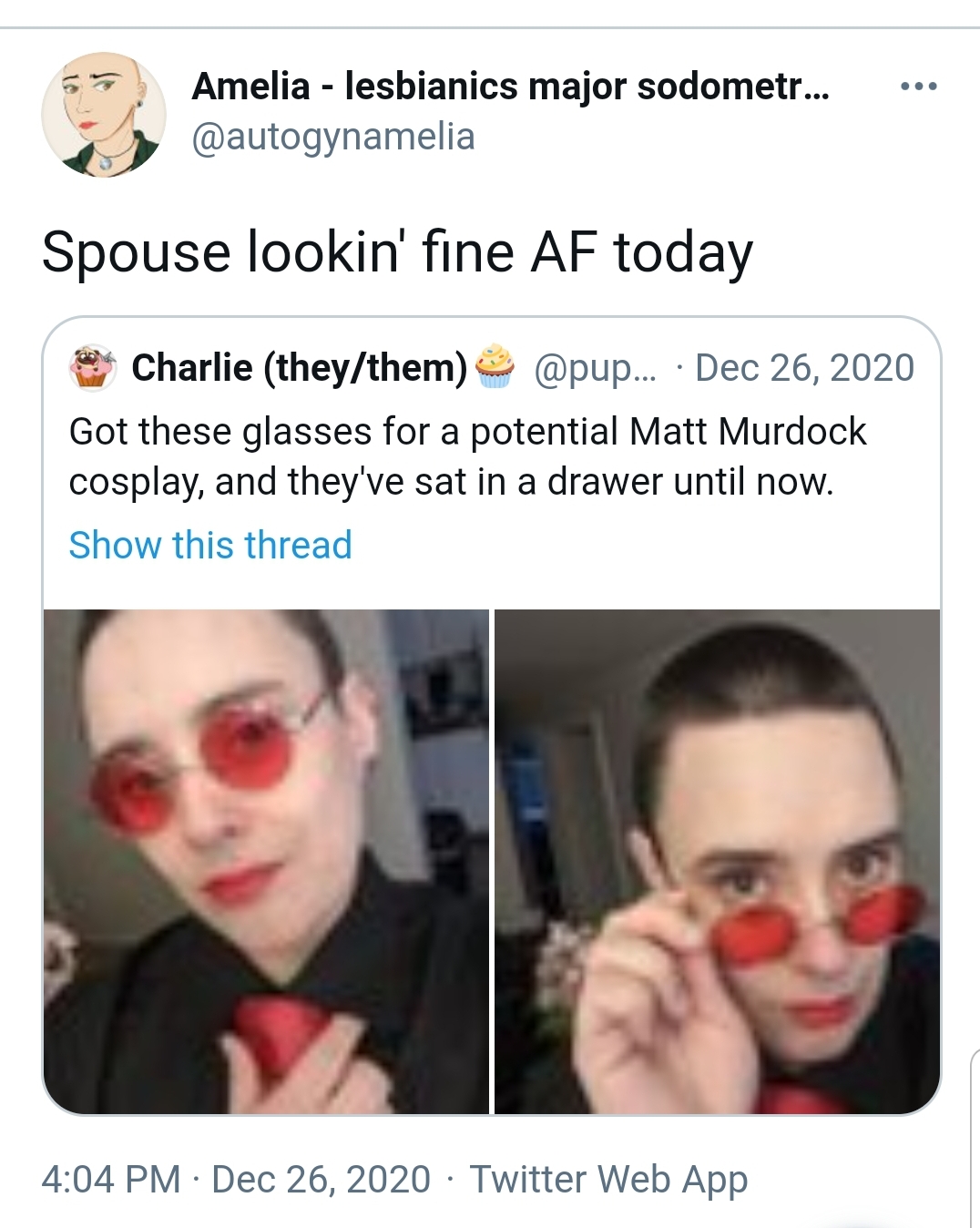
Task: Click the quoted tweet card header area
Action: point(492,368)
